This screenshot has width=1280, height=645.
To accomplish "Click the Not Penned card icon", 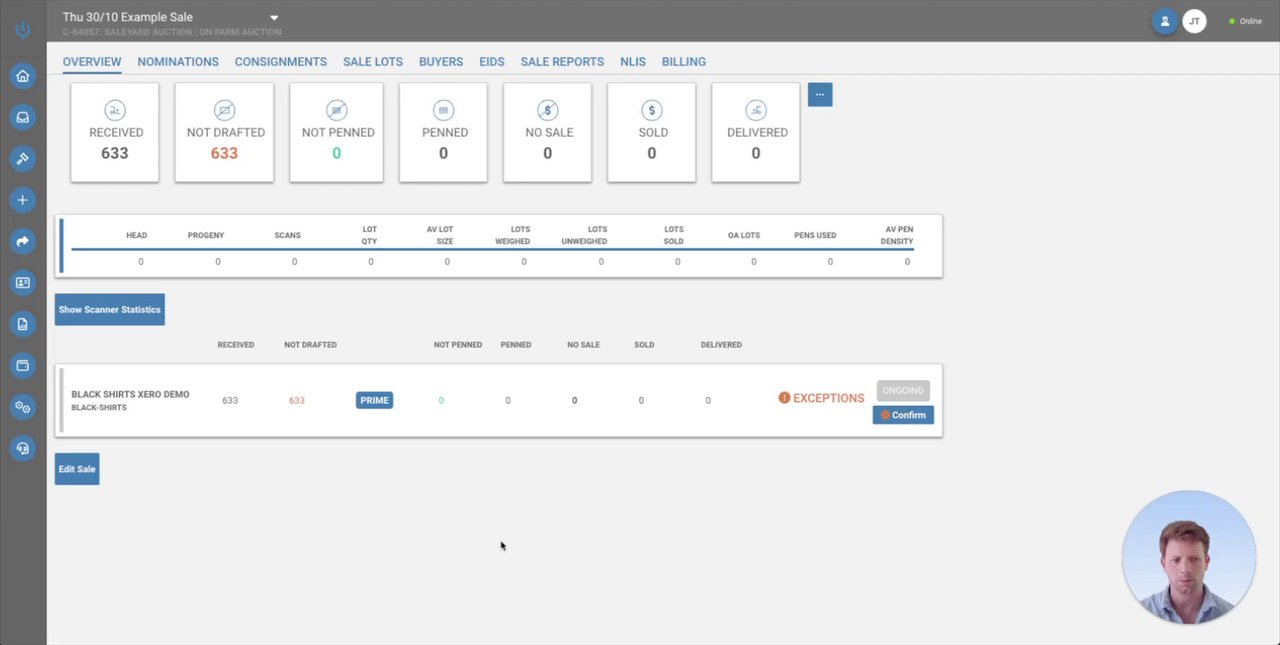I will coord(337,110).
